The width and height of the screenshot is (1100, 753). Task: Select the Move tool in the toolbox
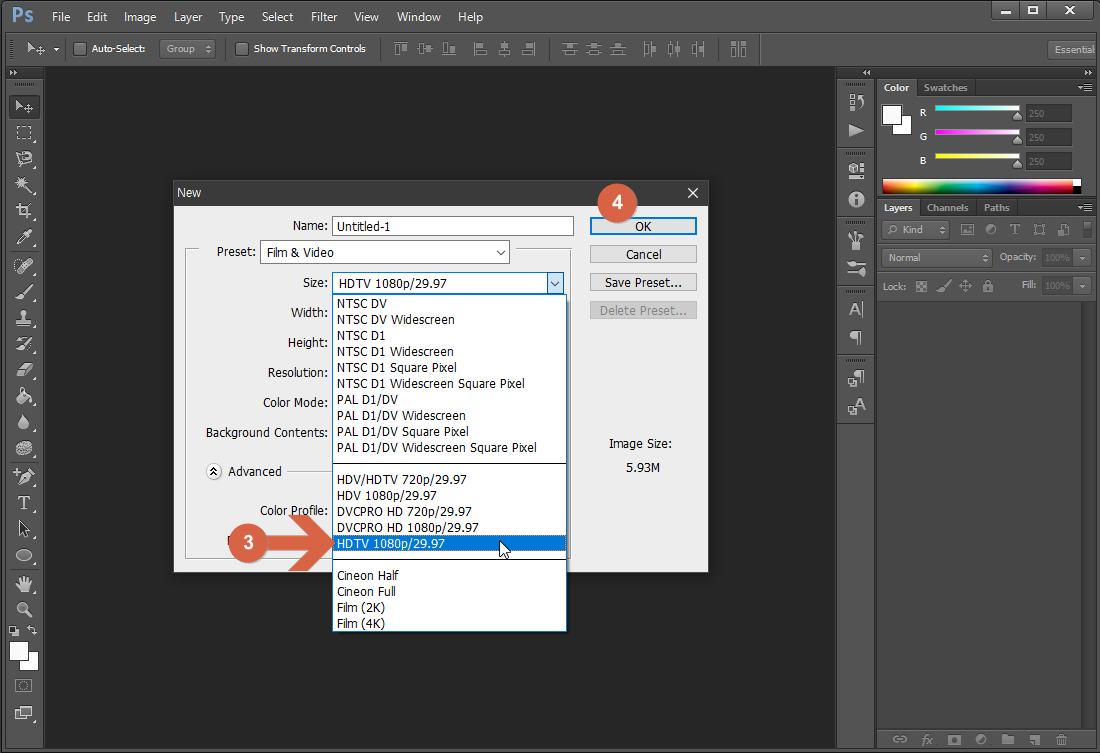coord(25,107)
